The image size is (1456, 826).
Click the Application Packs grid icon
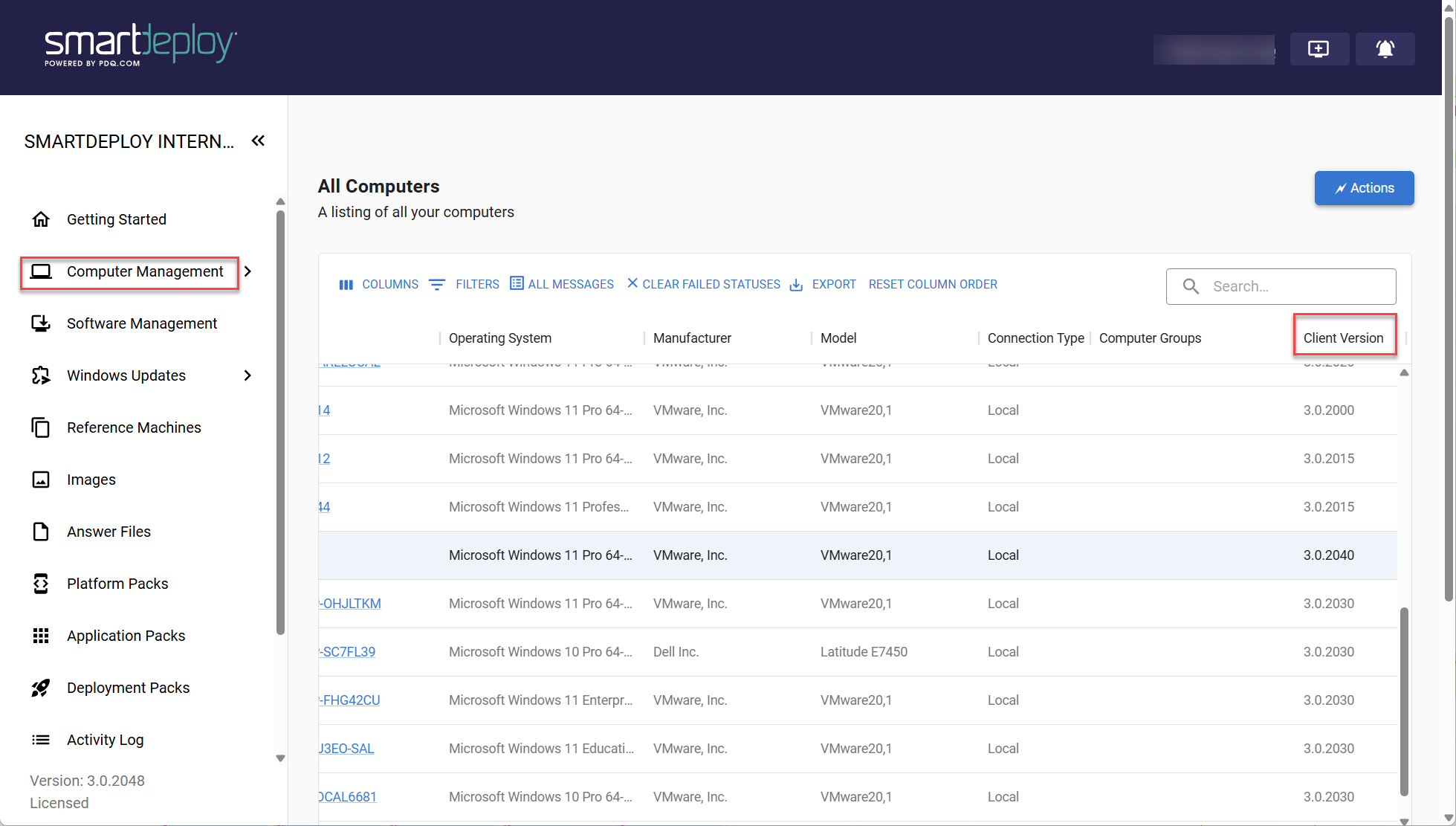tap(41, 636)
